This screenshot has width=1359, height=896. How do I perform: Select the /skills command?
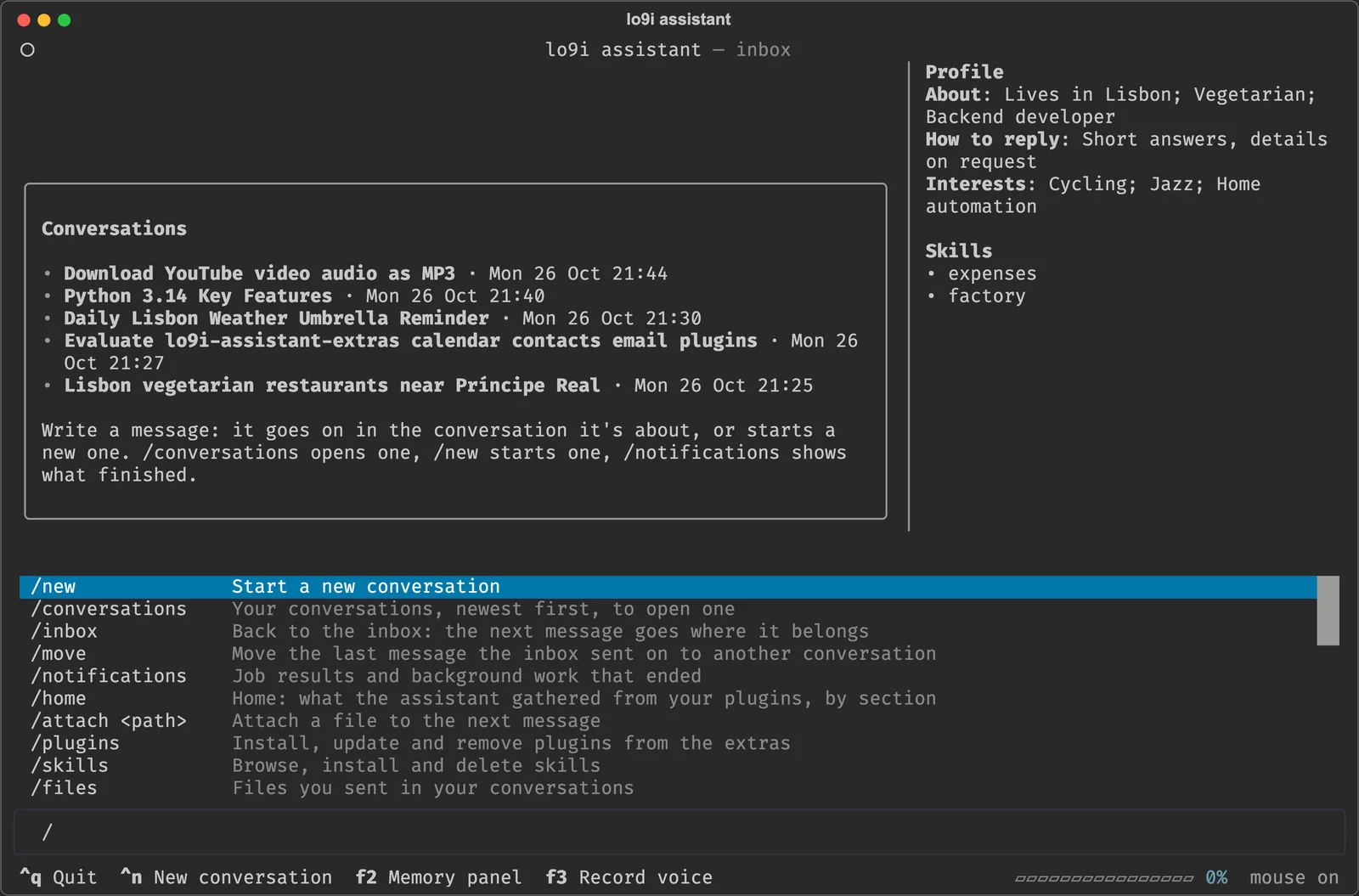pyautogui.click(x=668, y=765)
